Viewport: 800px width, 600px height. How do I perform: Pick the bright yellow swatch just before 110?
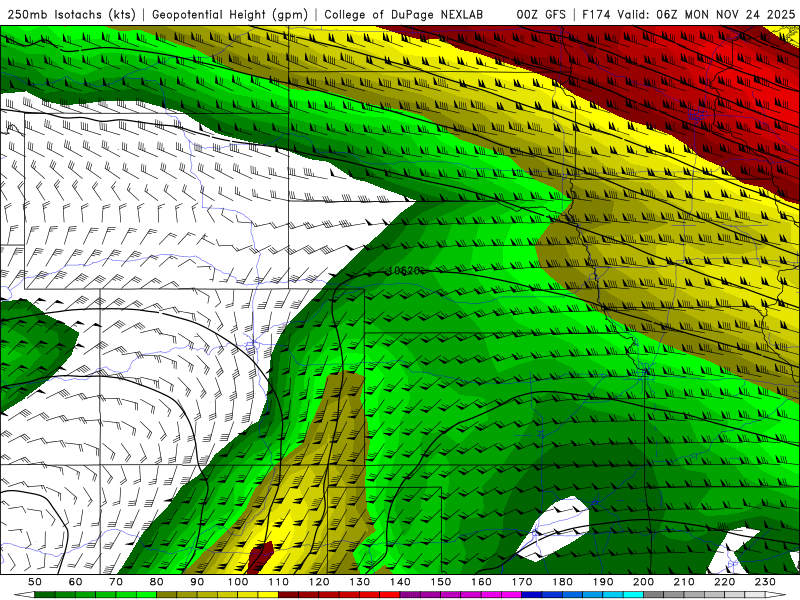[x=268, y=595]
